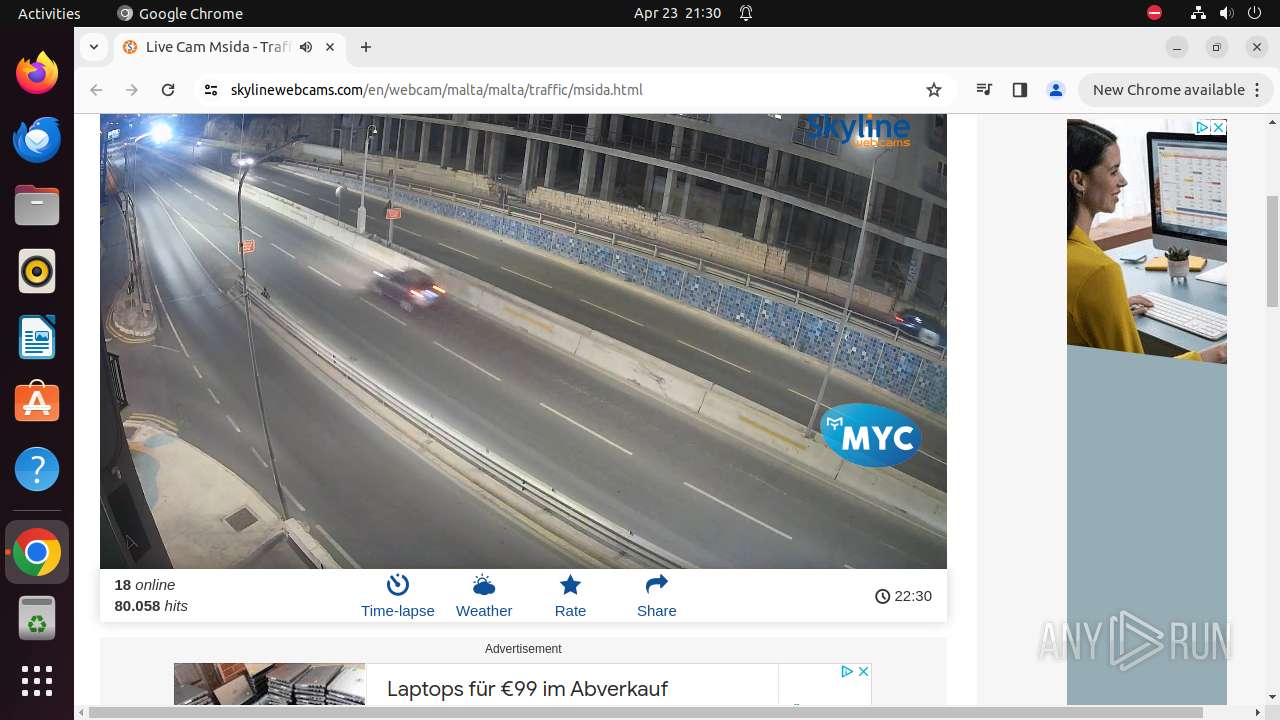
Task: Mute the tab's audio speaker icon
Action: (x=306, y=47)
